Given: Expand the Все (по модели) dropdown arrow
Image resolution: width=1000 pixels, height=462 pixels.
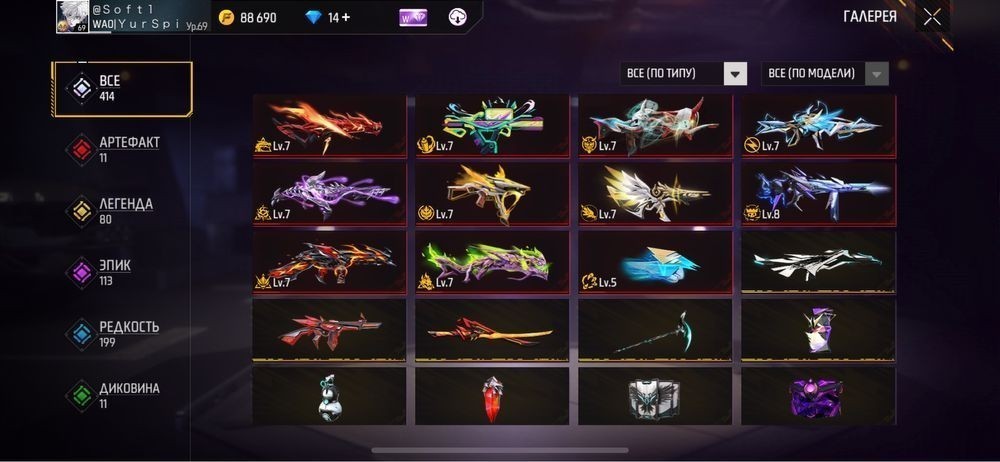Looking at the screenshot, I should (877, 74).
